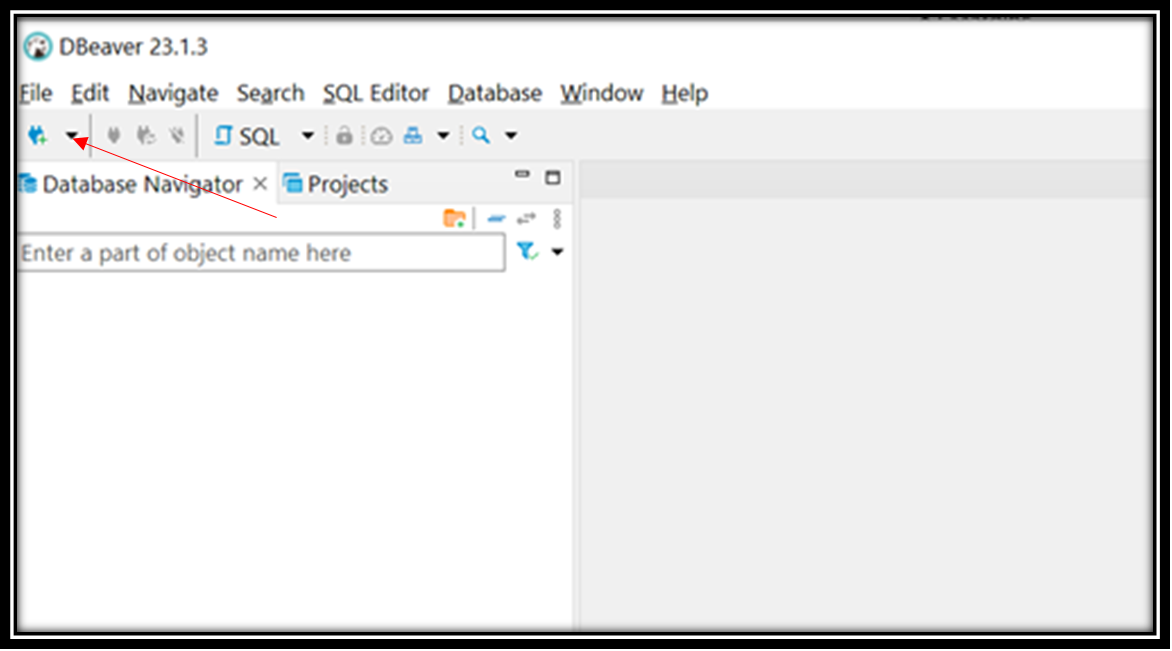Maximize the navigator panel

coord(552,178)
